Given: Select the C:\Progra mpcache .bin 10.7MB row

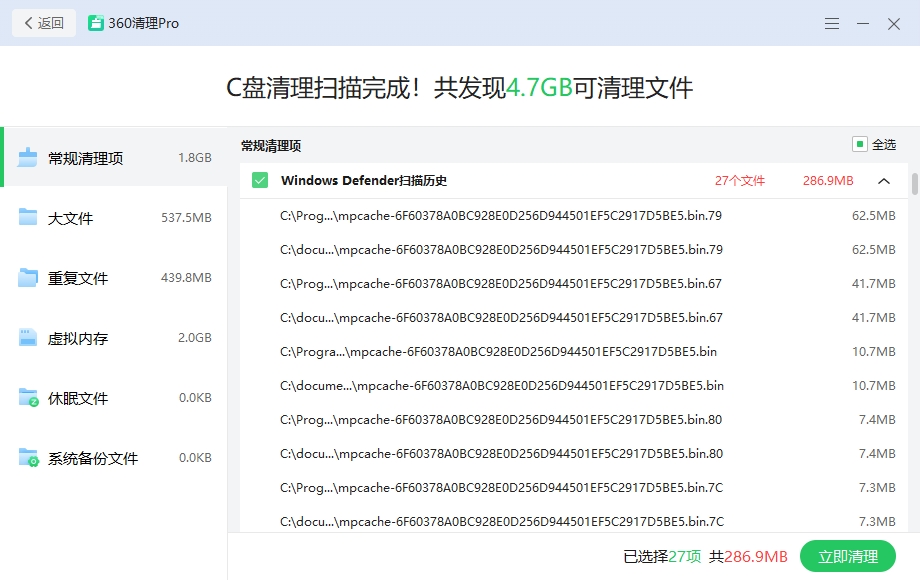Looking at the screenshot, I should 498,352.
